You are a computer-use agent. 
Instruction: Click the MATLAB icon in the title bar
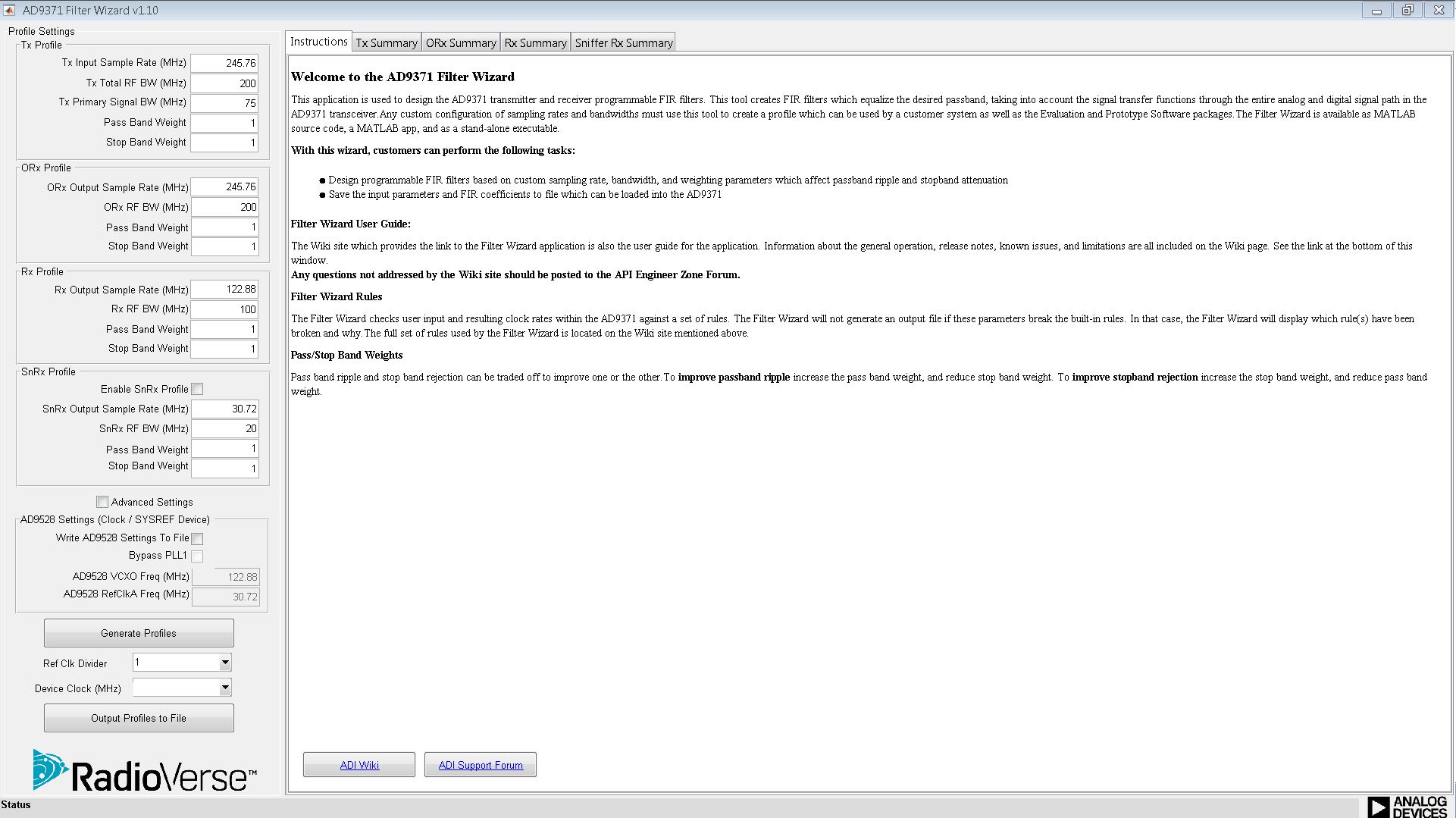pyautogui.click(x=9, y=10)
